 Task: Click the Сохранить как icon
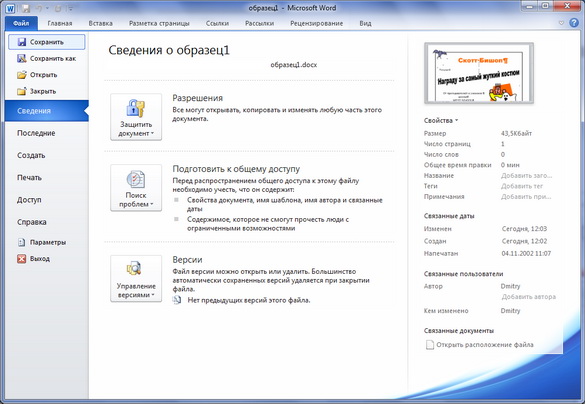22,58
